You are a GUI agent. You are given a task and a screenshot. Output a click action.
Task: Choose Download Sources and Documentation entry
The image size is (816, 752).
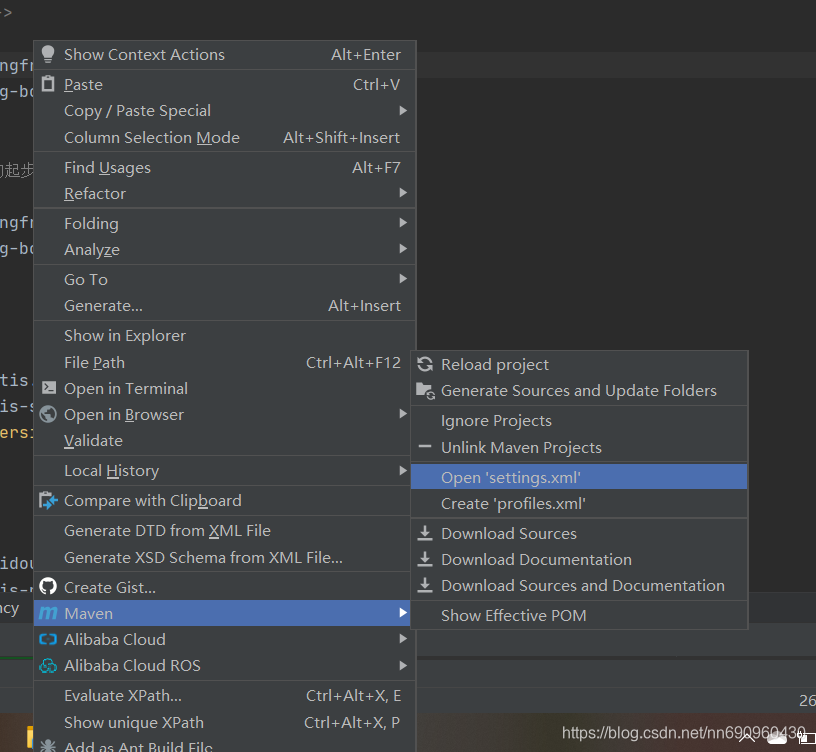tap(579, 585)
